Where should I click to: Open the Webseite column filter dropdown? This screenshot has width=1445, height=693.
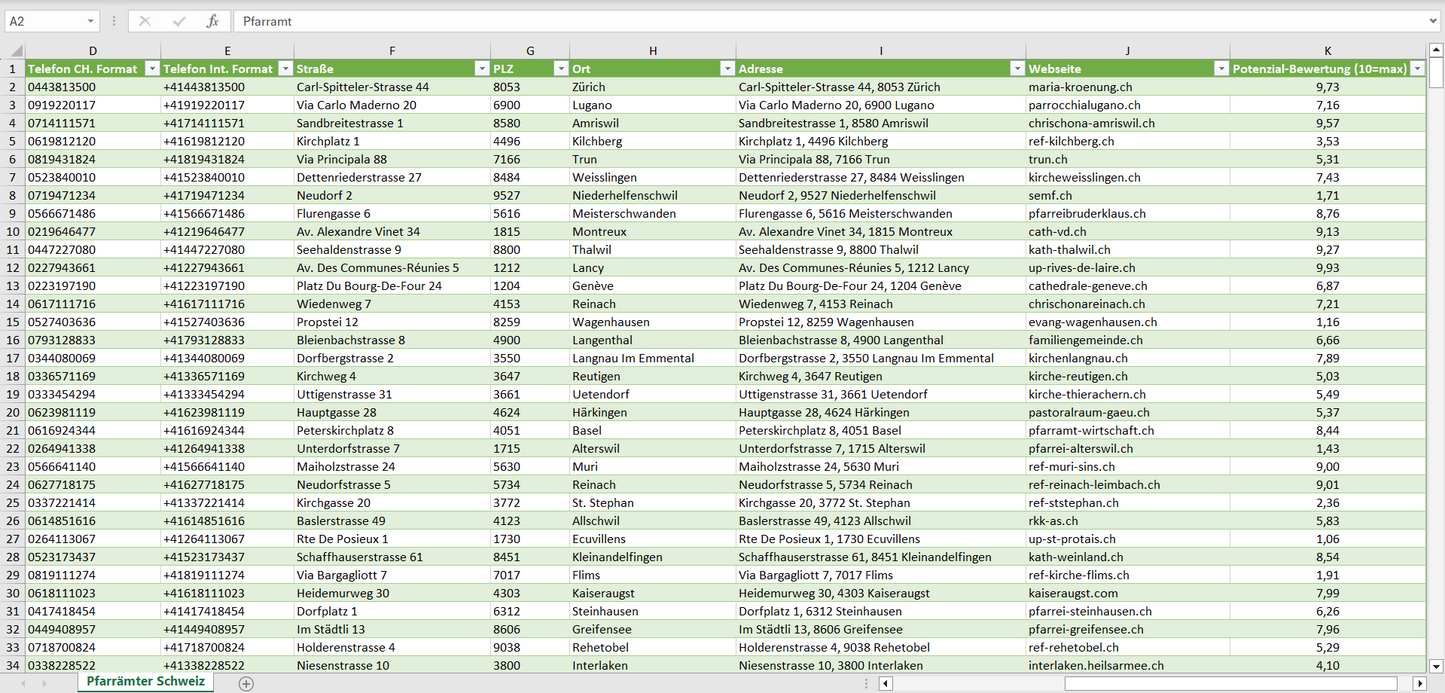pos(1220,69)
